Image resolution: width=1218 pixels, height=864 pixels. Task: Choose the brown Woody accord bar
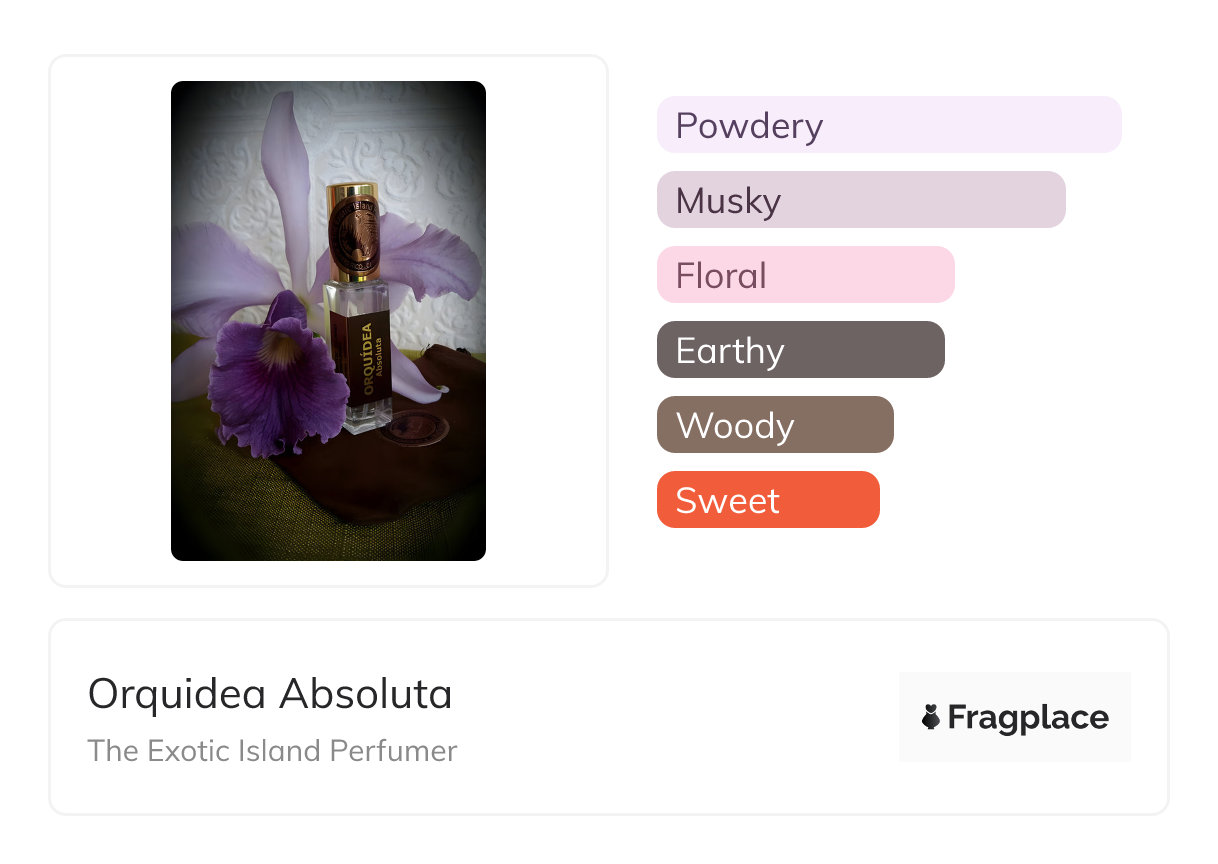775,425
